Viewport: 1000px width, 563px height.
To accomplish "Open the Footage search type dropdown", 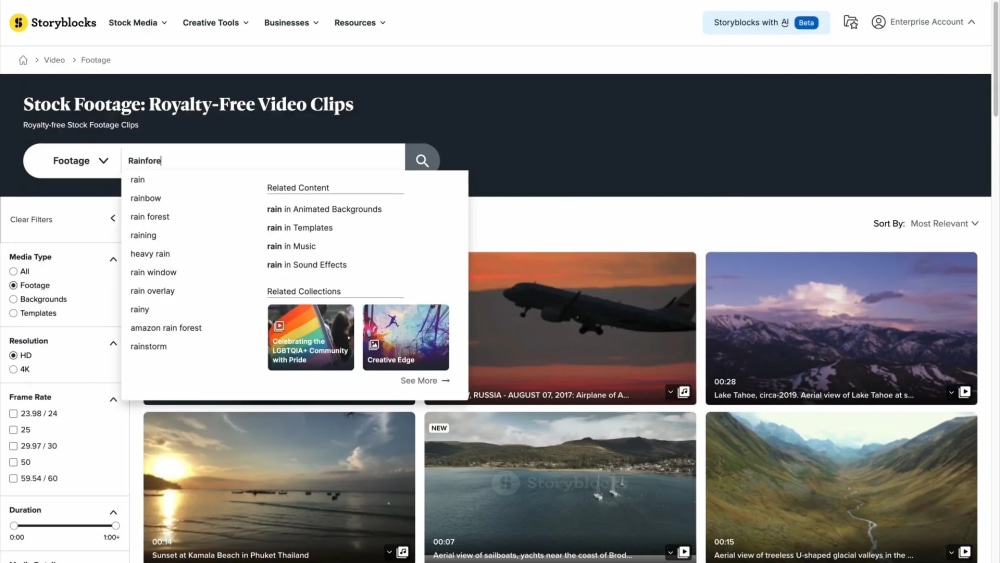I will [x=80, y=161].
